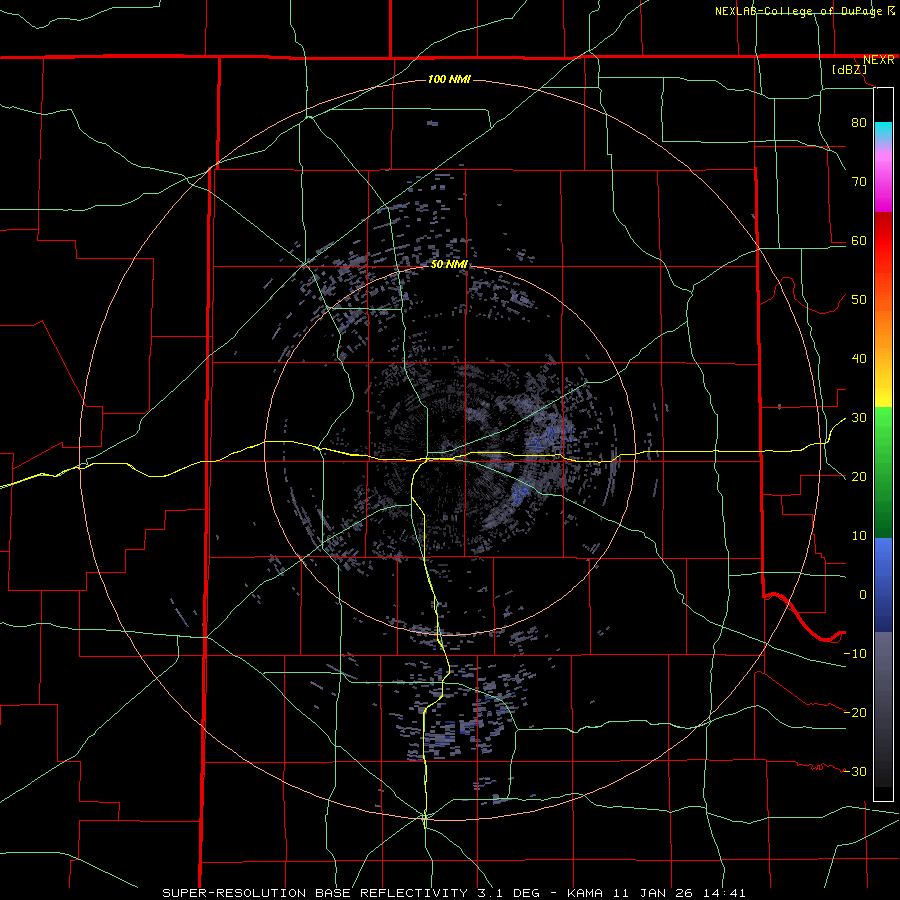Click the 11 JAN 26 date in caption
Viewport: 900px width, 900px height.
pos(653,893)
